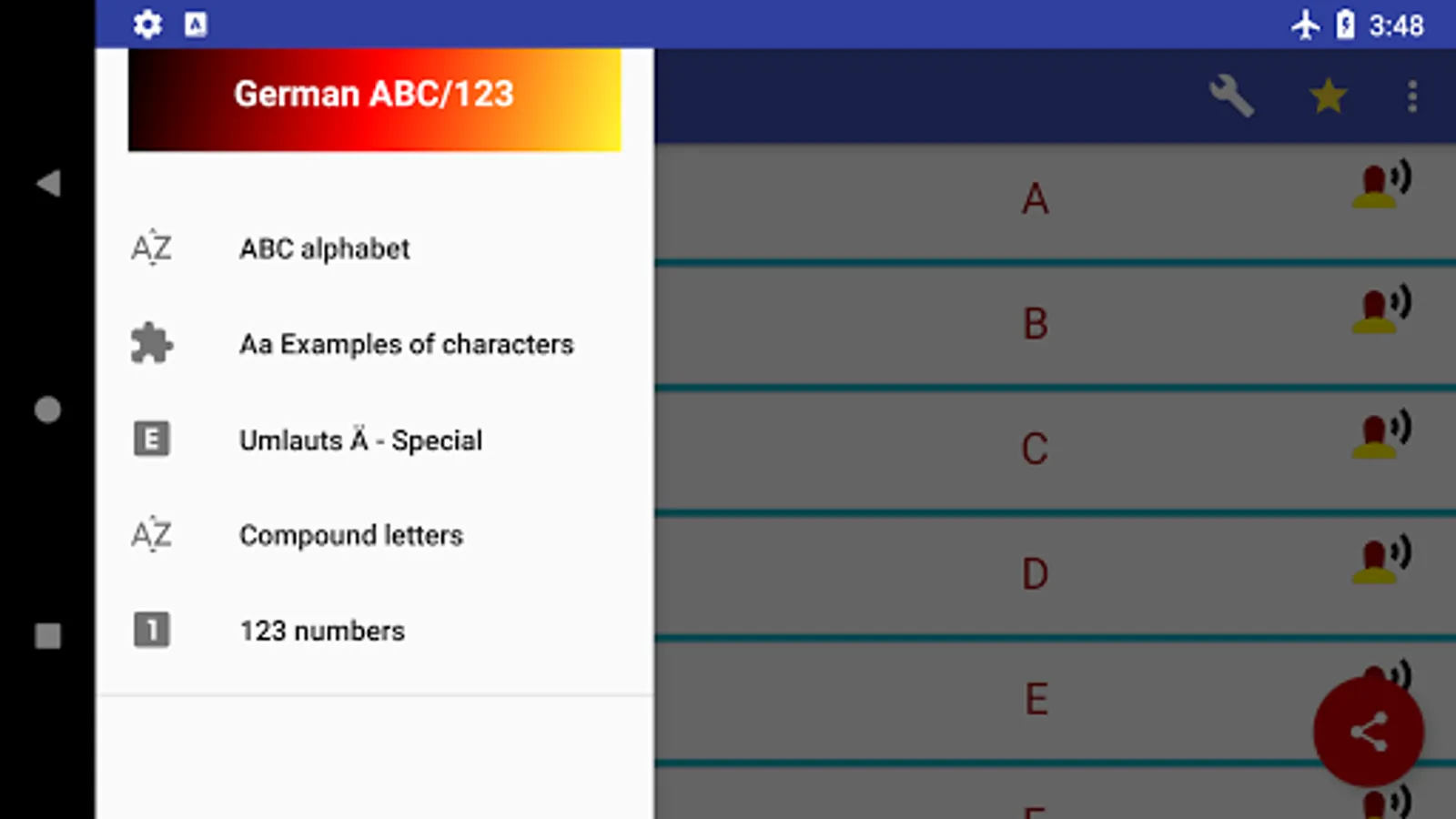The width and height of the screenshot is (1456, 819).
Task: Play pronunciation sound for letter B
Action: [x=1380, y=309]
